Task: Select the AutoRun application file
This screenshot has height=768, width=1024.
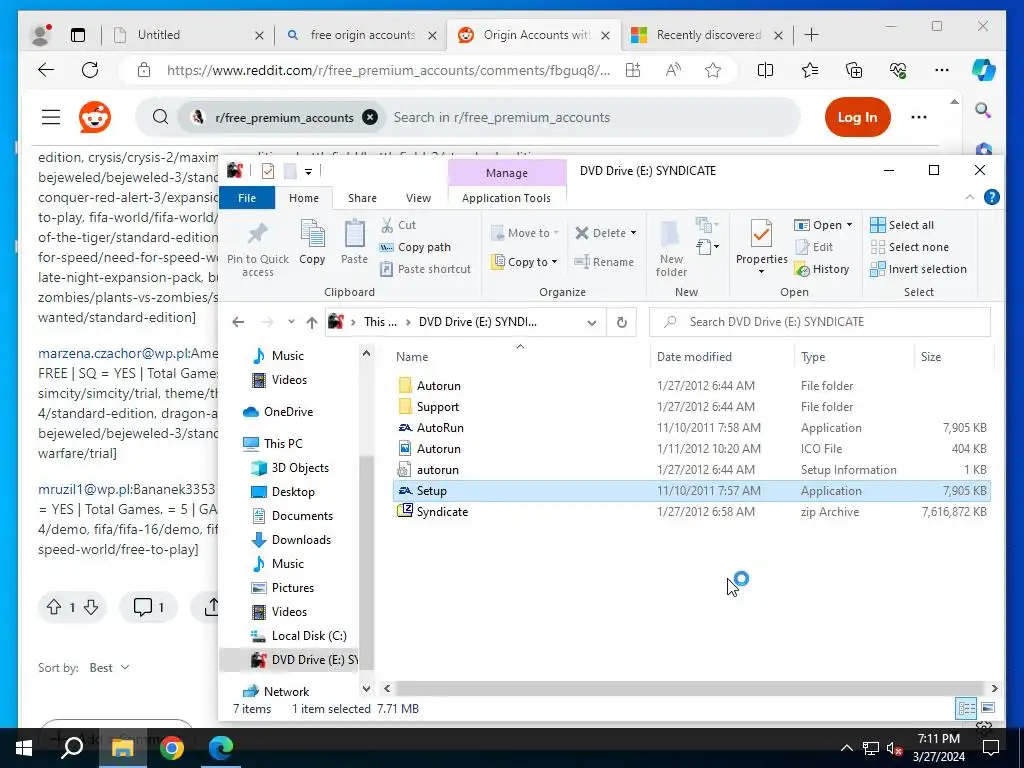Action: [692, 428]
